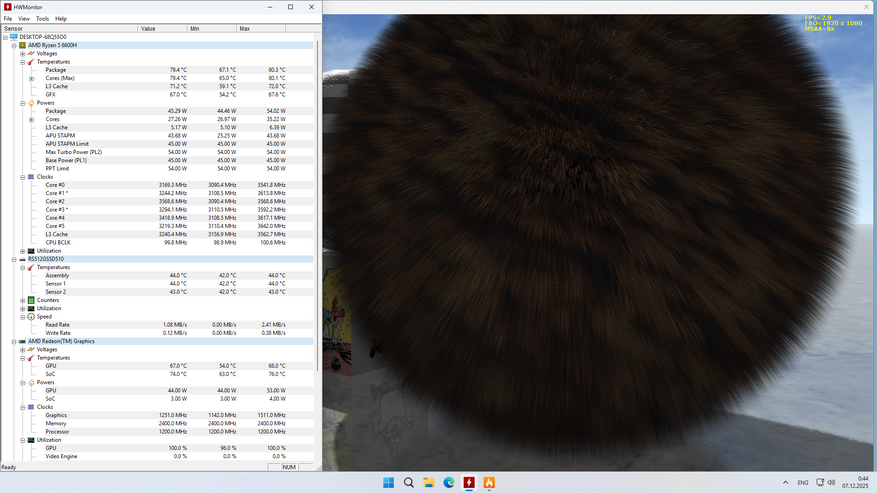
Task: Switch to HWMonitor taskbar icon
Action: tap(469, 482)
